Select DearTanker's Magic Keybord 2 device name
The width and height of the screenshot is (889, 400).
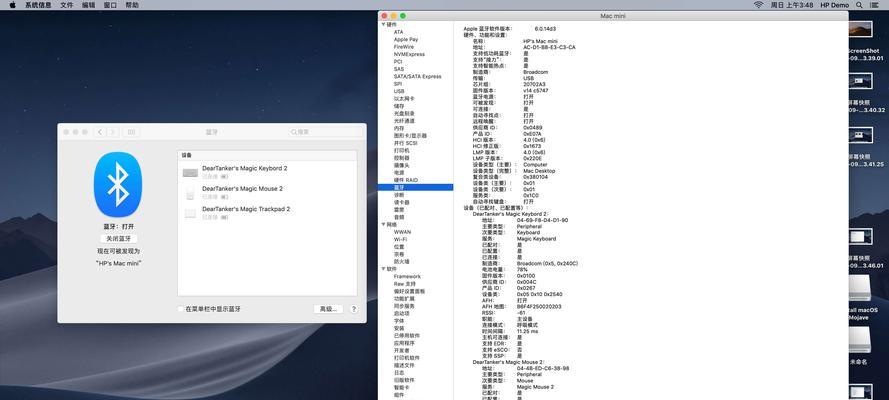(244, 169)
